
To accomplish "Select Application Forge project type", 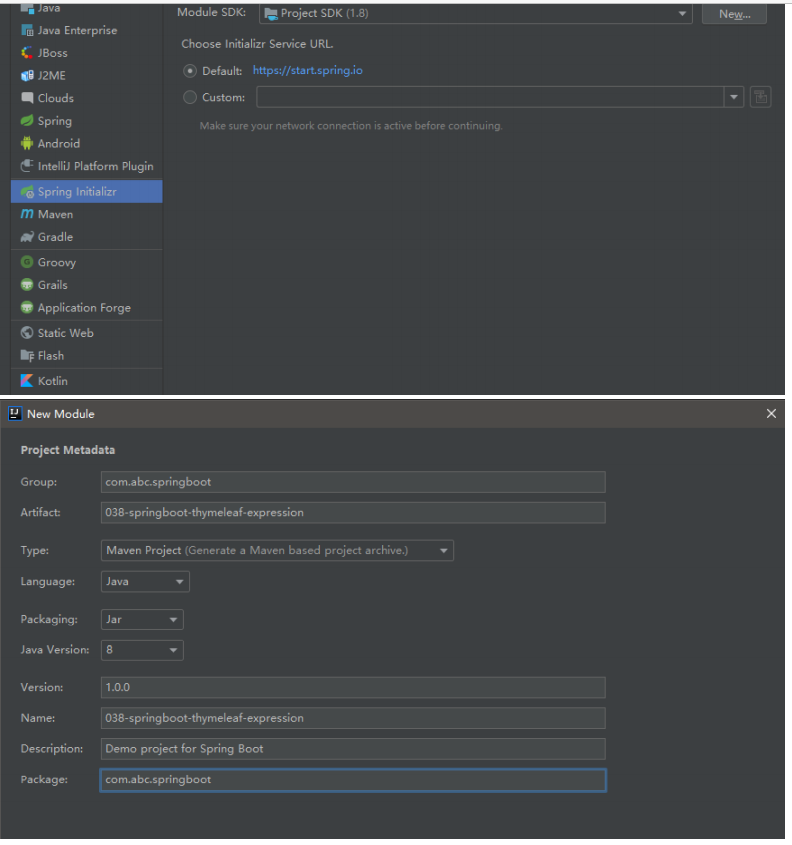I will coord(86,308).
